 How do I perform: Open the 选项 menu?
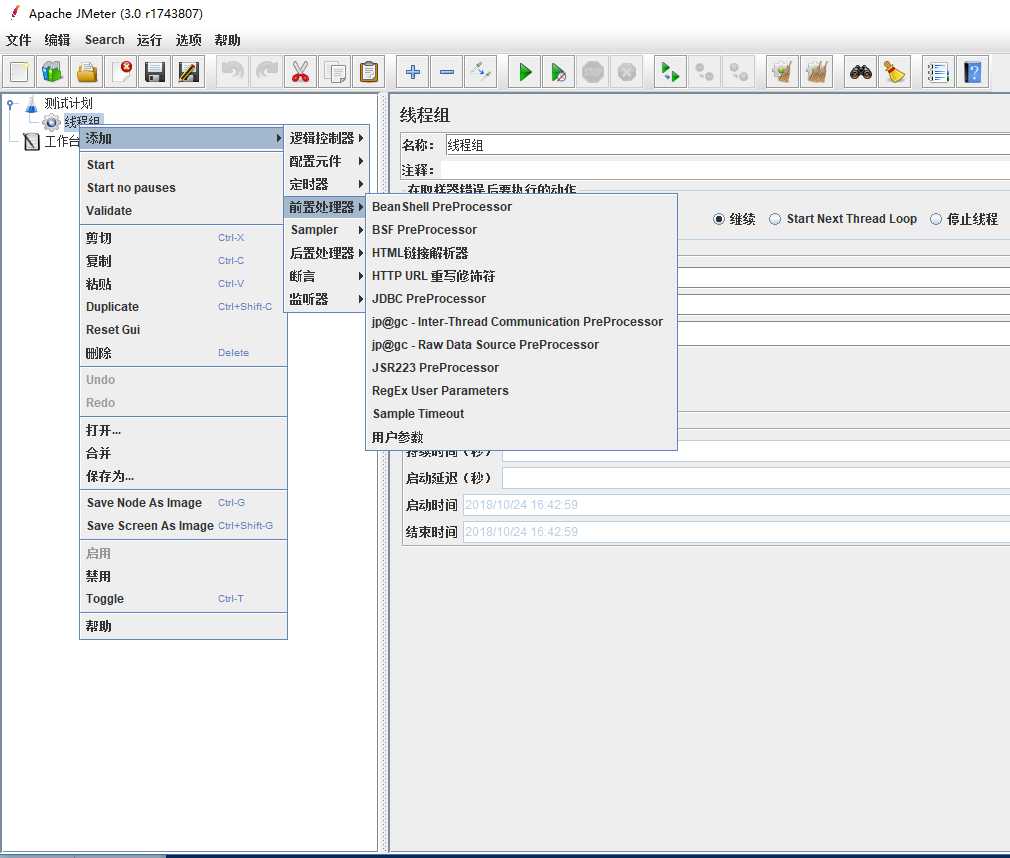(188, 40)
